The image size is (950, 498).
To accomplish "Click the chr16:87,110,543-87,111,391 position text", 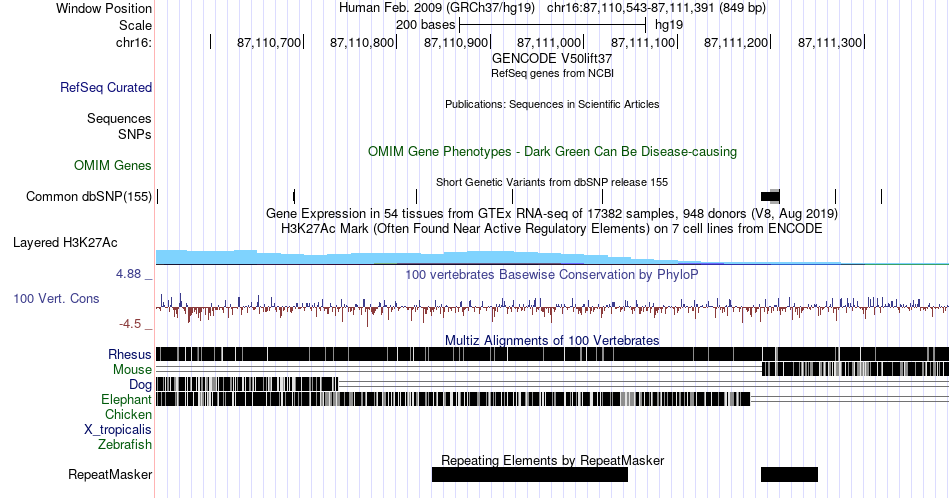I will tap(656, 8).
